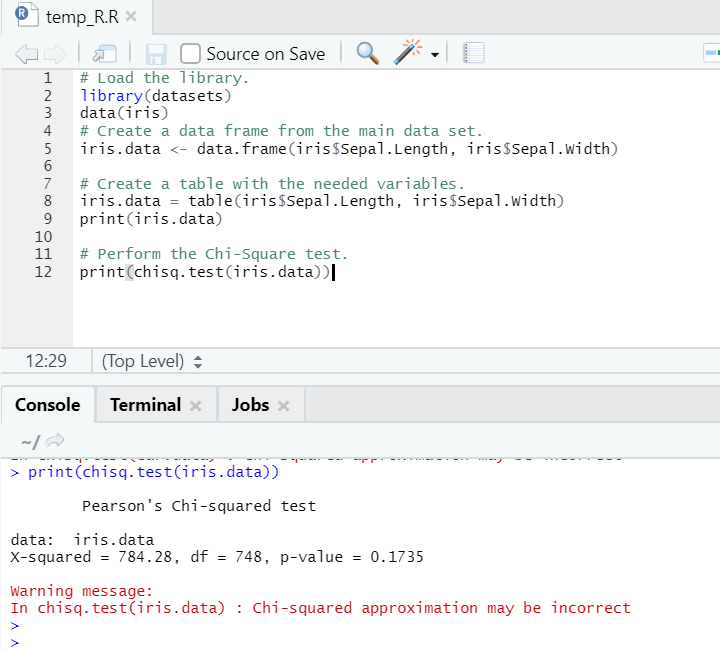This screenshot has width=720, height=651.
Task: Click the show in new window icon
Action: (105, 54)
